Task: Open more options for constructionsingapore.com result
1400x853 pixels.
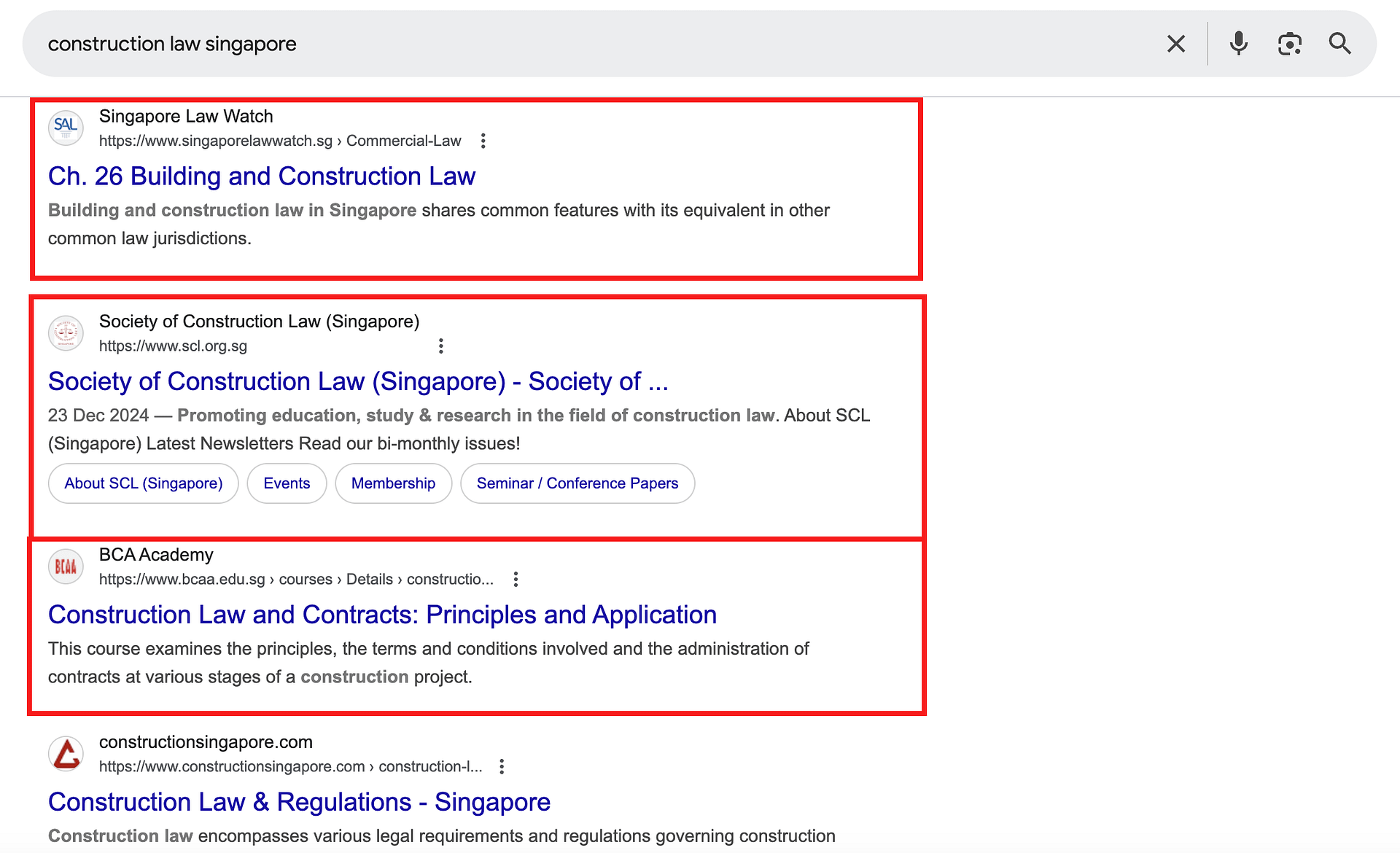Action: coord(502,766)
